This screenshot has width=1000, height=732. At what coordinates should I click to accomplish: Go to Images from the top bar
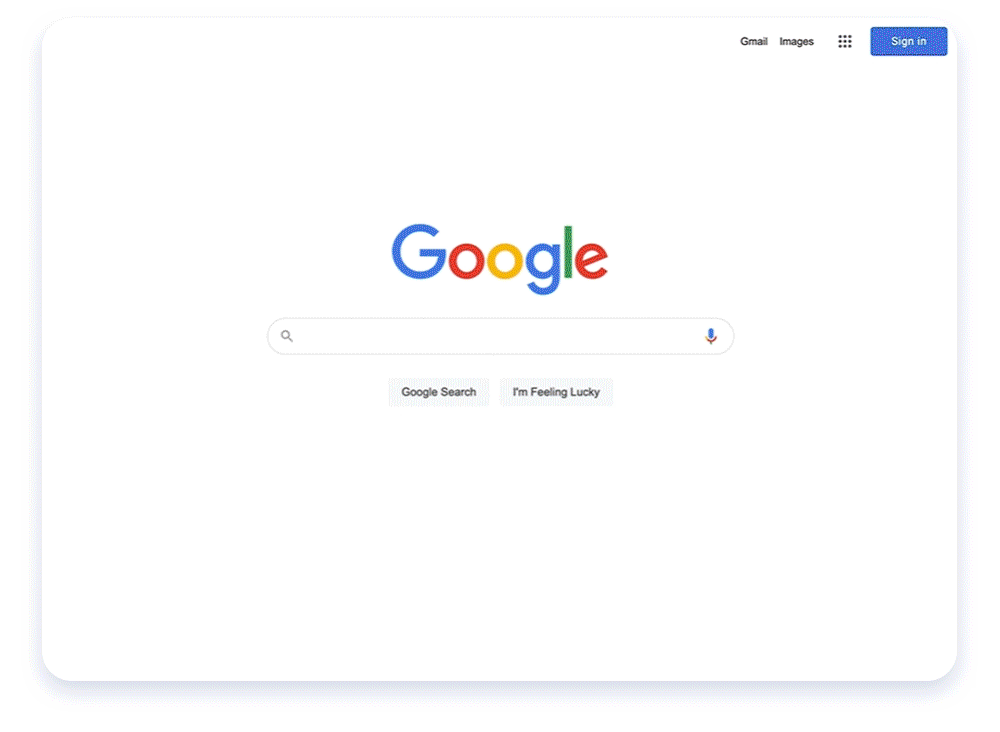point(796,41)
